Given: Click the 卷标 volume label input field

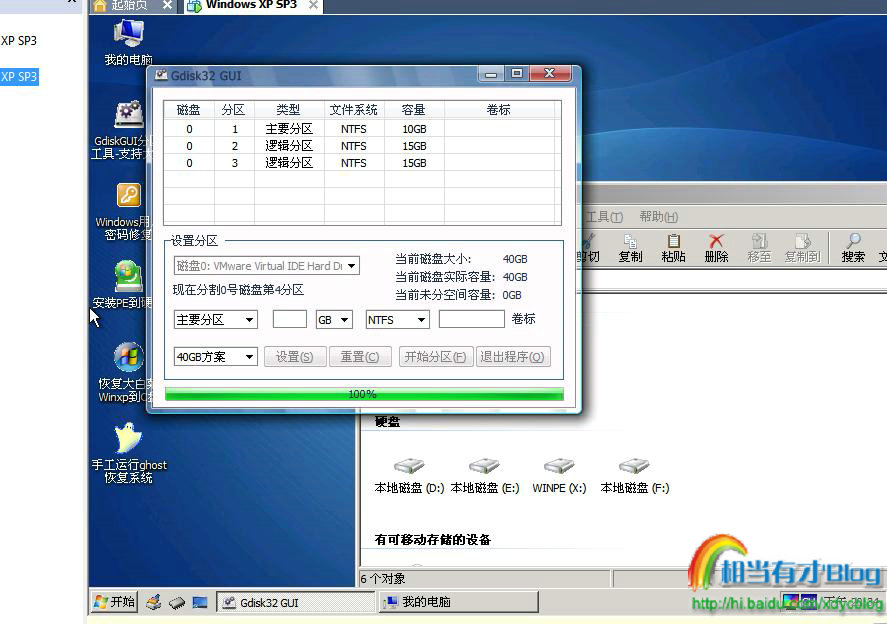Looking at the screenshot, I should coord(471,319).
